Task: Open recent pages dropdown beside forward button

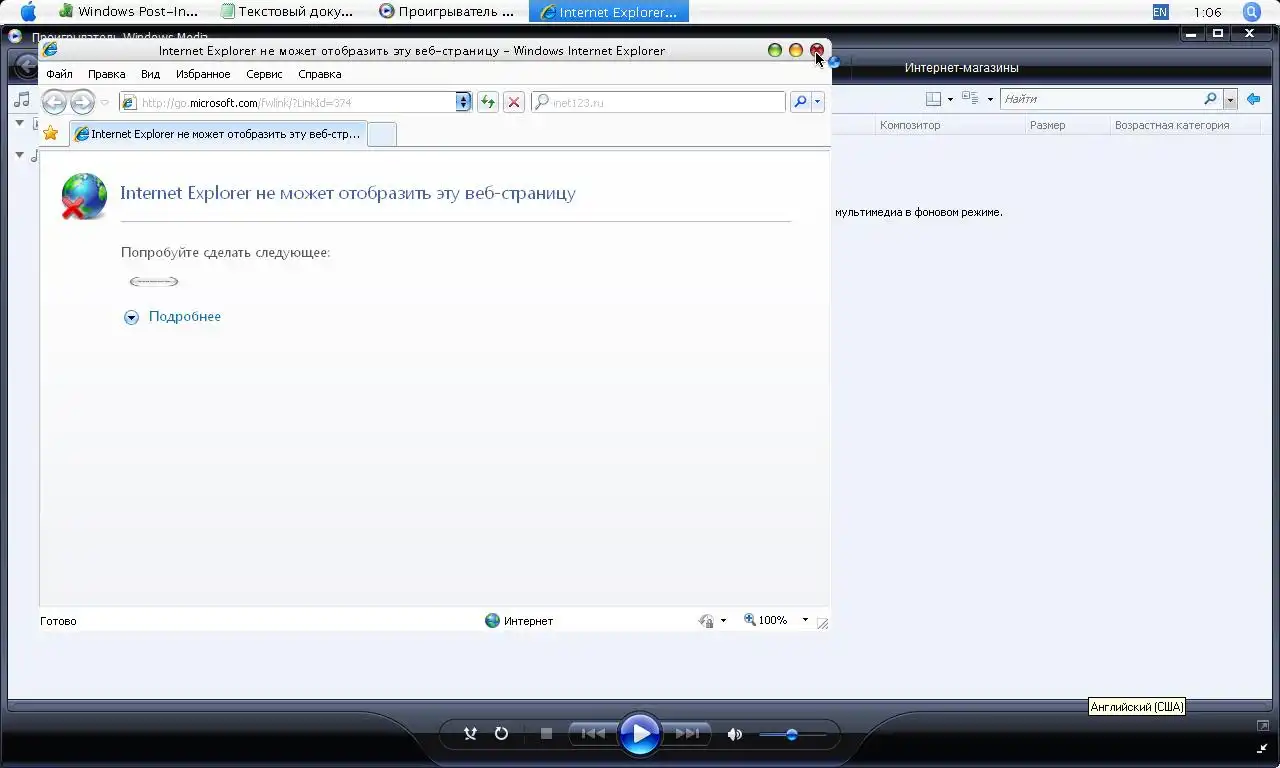Action: coord(104,102)
